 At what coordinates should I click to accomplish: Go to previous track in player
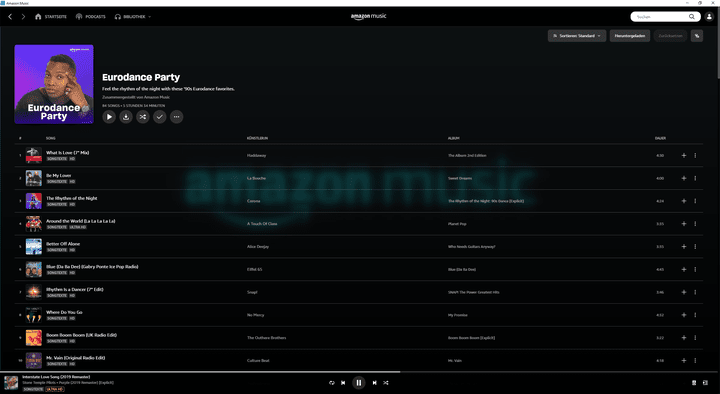(x=343, y=383)
